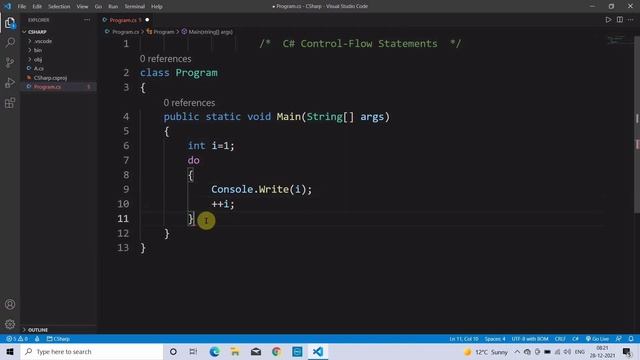Open the Go menu

tap(98, 7)
